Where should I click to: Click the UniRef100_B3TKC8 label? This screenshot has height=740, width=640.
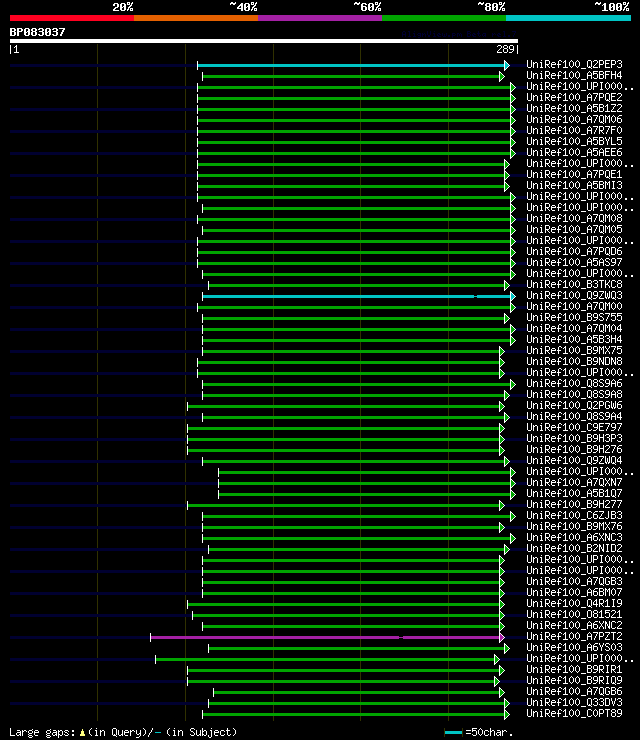574,285
